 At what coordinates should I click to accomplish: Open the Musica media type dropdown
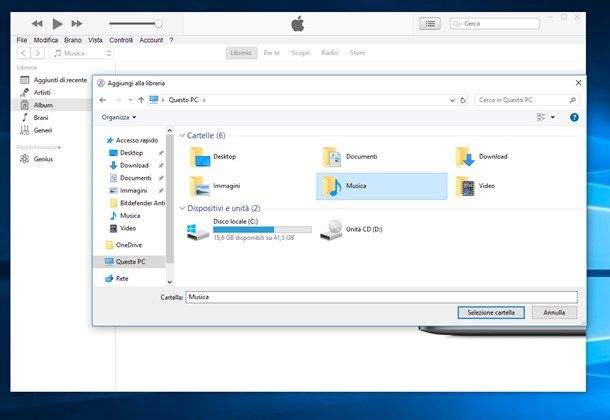[82, 53]
